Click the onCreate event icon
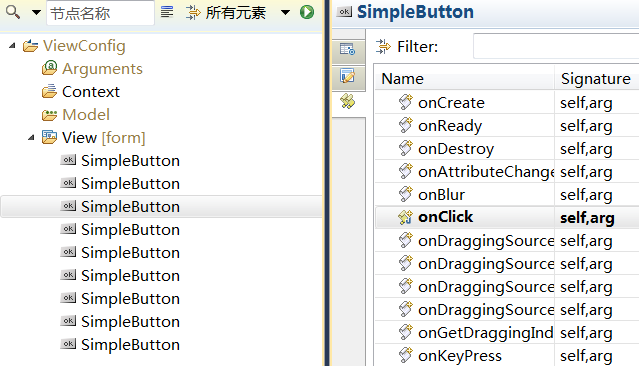 tap(405, 102)
